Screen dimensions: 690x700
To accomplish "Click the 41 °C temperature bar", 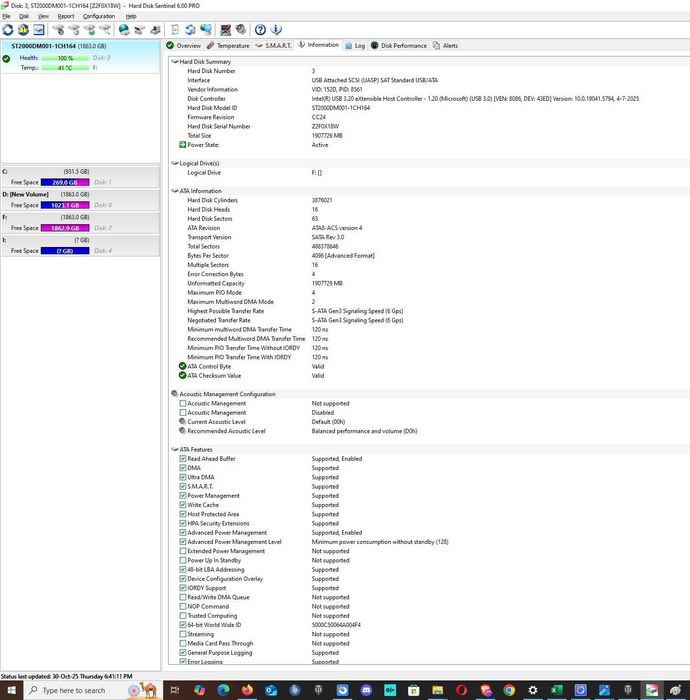I will tap(65, 68).
